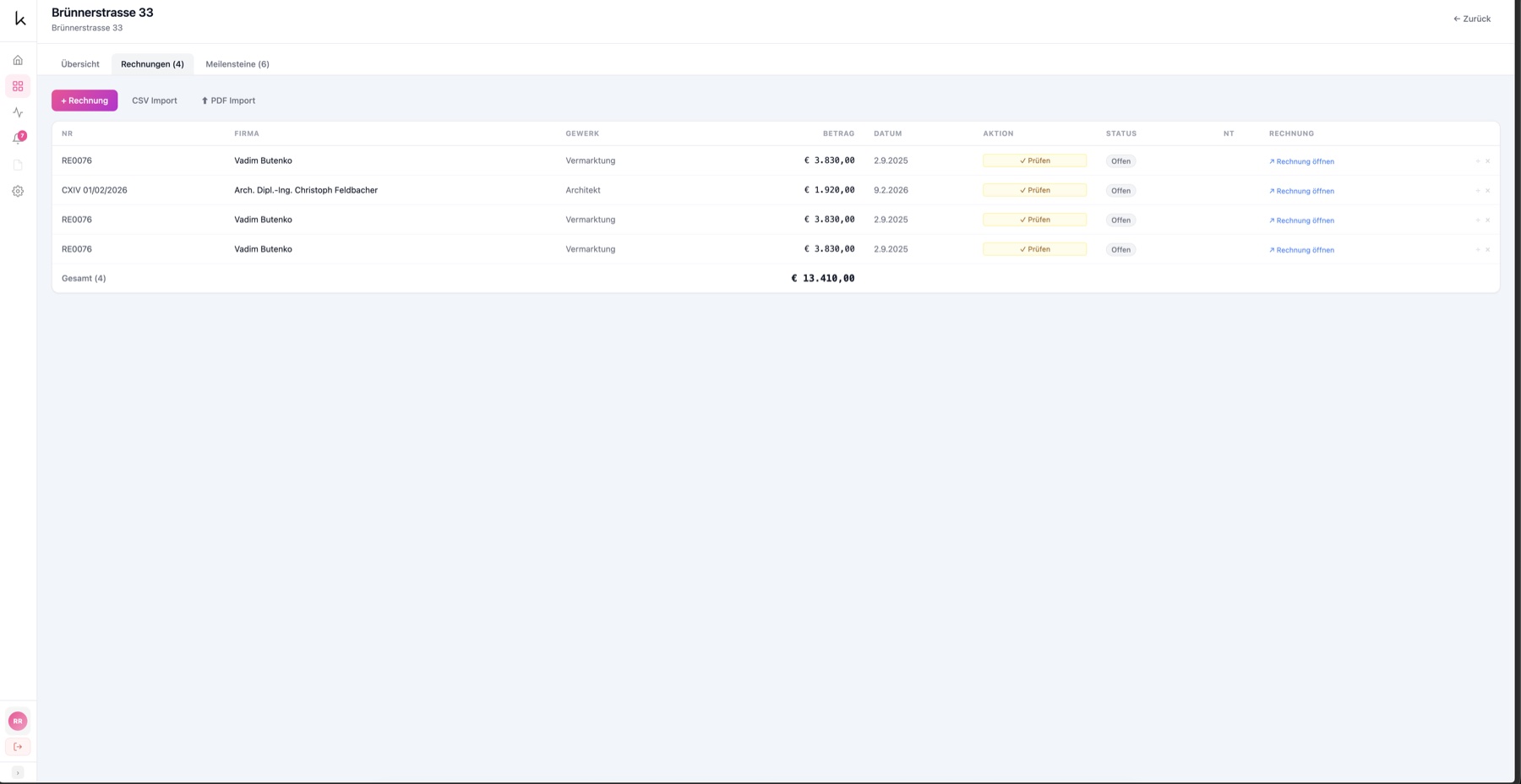Image resolution: width=1521 pixels, height=784 pixels.
Task: Click the plus icon in CXIV 01/02/2026 row
Action: coord(1478,191)
